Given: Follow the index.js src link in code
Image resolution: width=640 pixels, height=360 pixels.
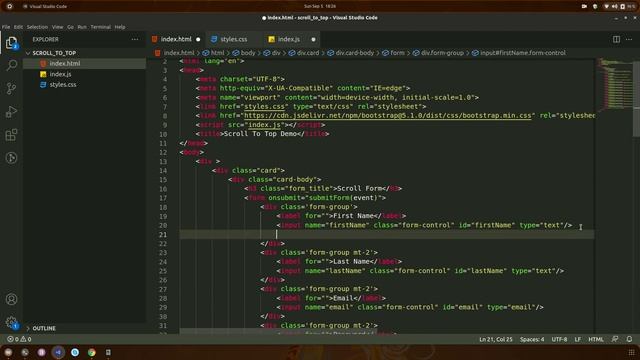Looking at the screenshot, I should pyautogui.click(x=264, y=124).
